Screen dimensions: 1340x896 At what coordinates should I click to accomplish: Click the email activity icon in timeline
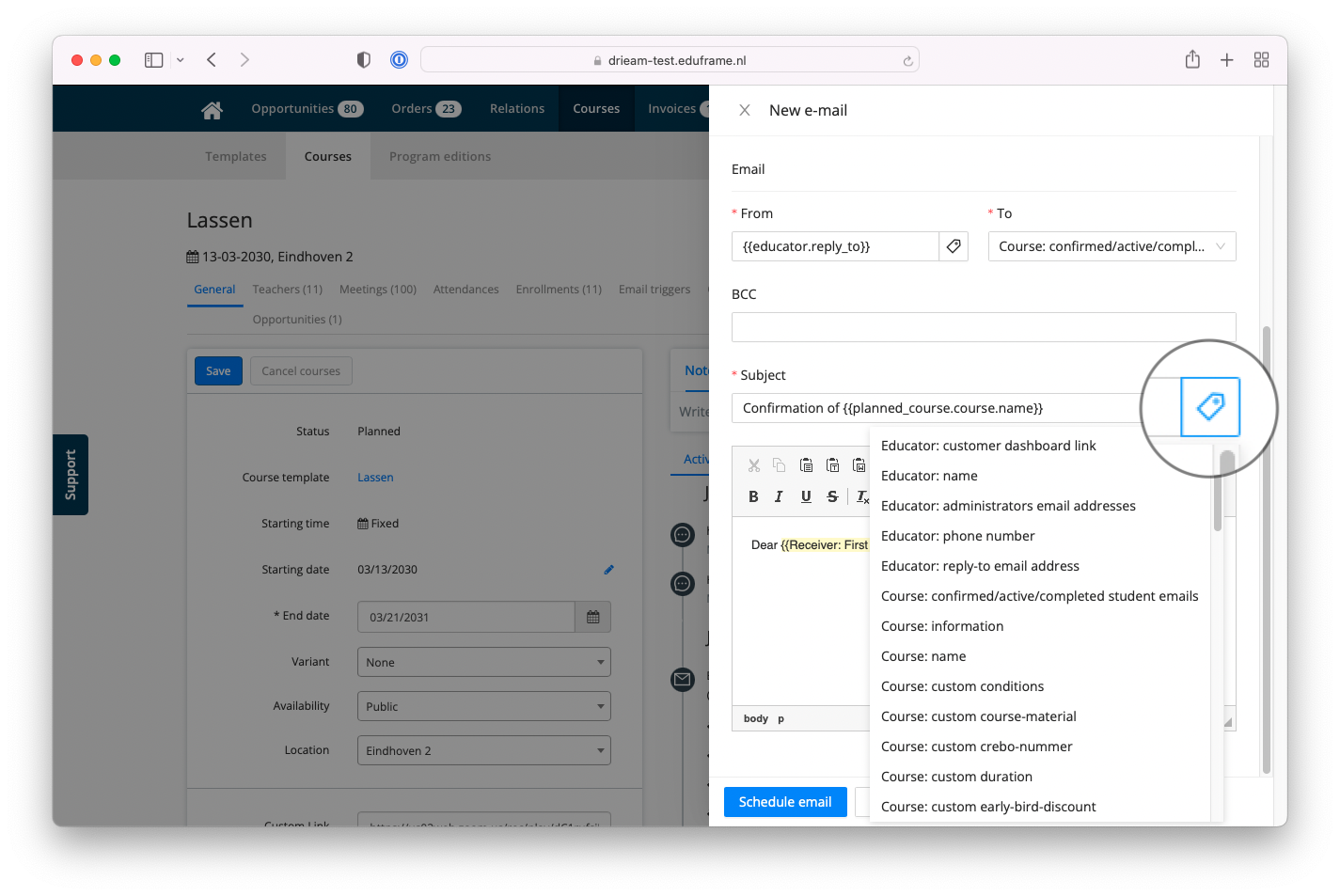pyautogui.click(x=683, y=679)
